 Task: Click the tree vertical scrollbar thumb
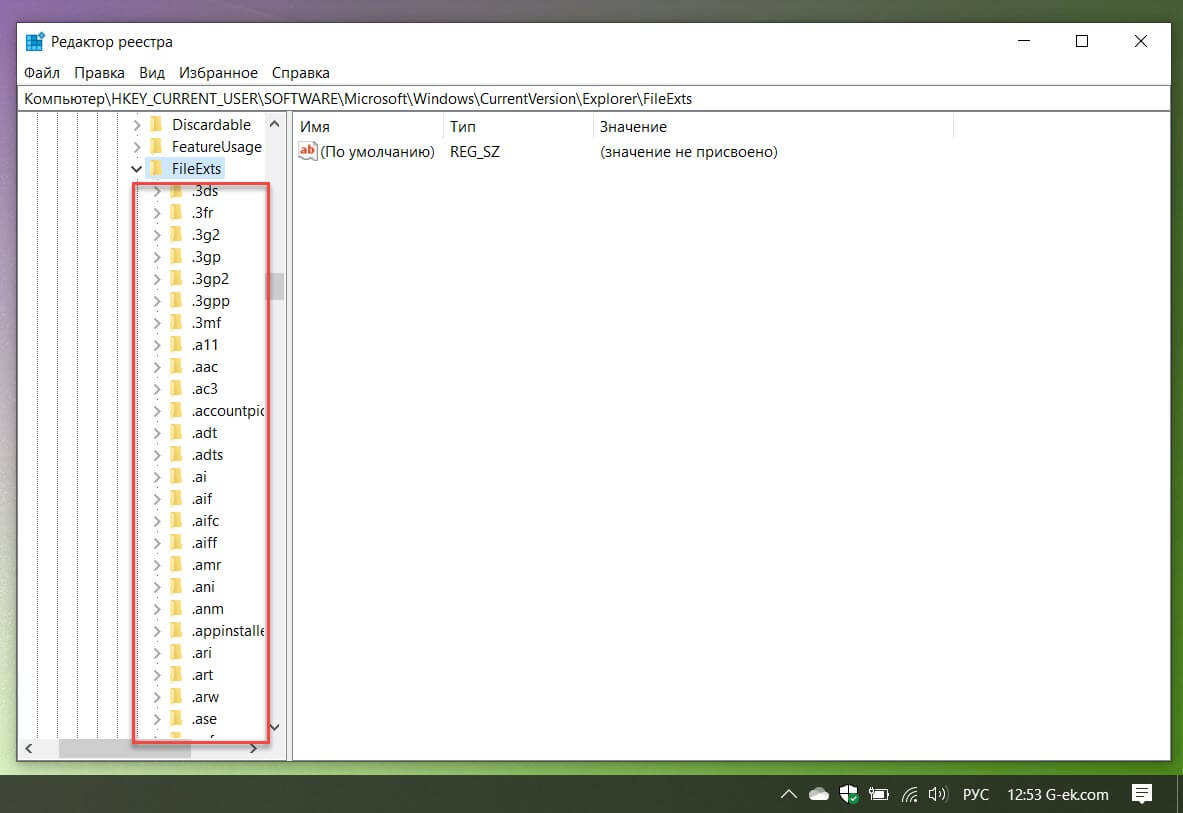[275, 287]
